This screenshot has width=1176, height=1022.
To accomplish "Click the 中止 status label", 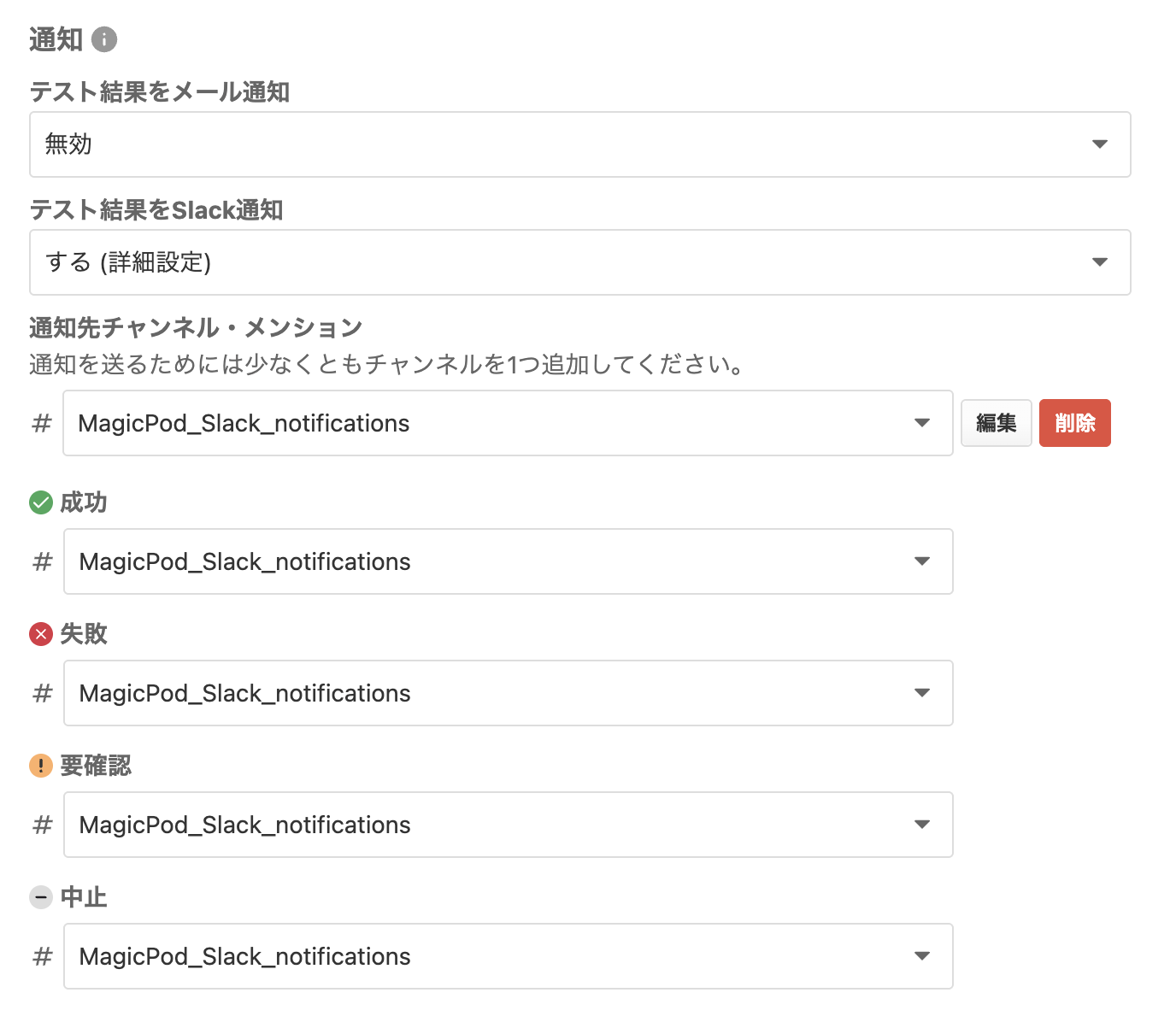I will (x=84, y=897).
